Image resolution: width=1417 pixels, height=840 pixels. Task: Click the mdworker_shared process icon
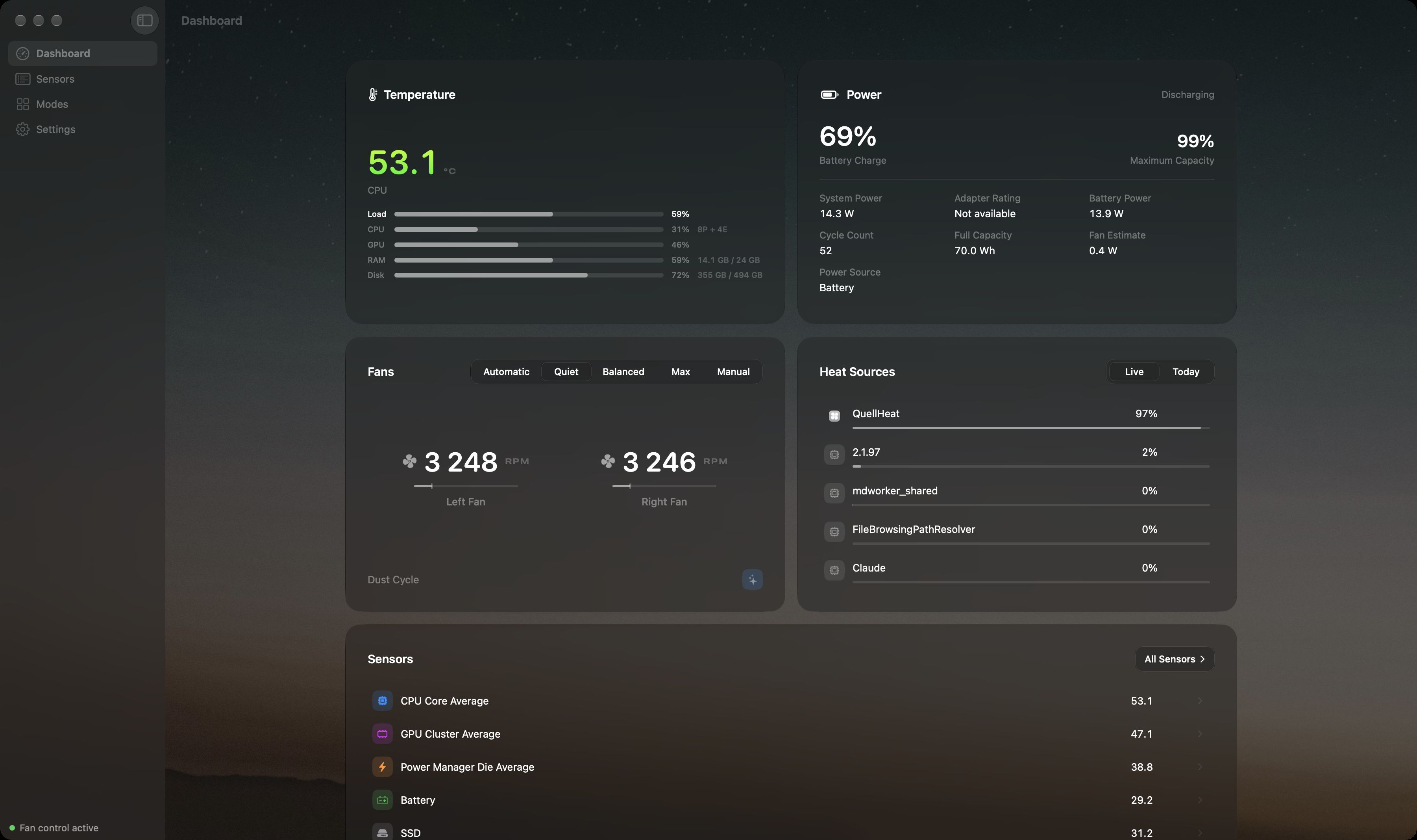(834, 493)
